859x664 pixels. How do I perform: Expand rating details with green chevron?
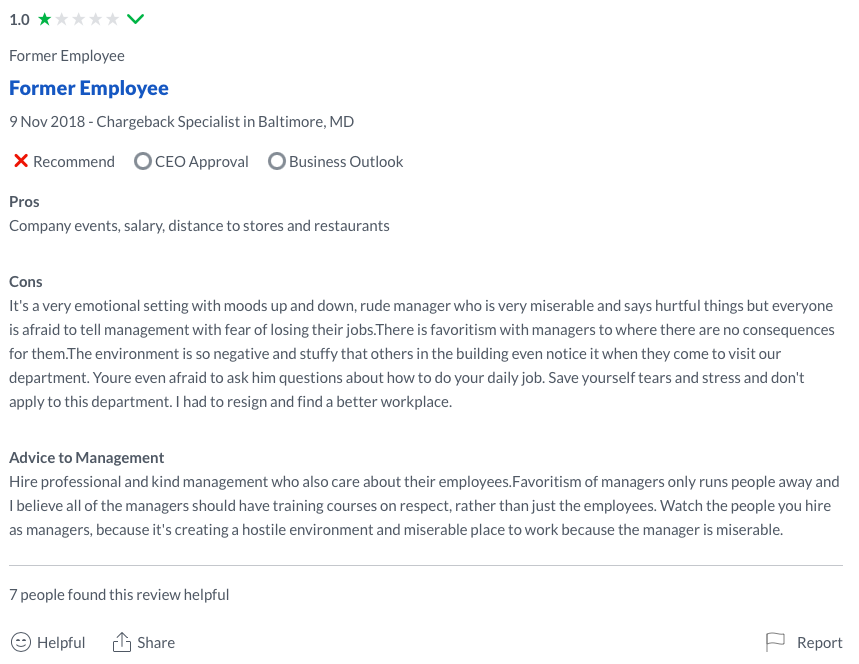click(136, 19)
